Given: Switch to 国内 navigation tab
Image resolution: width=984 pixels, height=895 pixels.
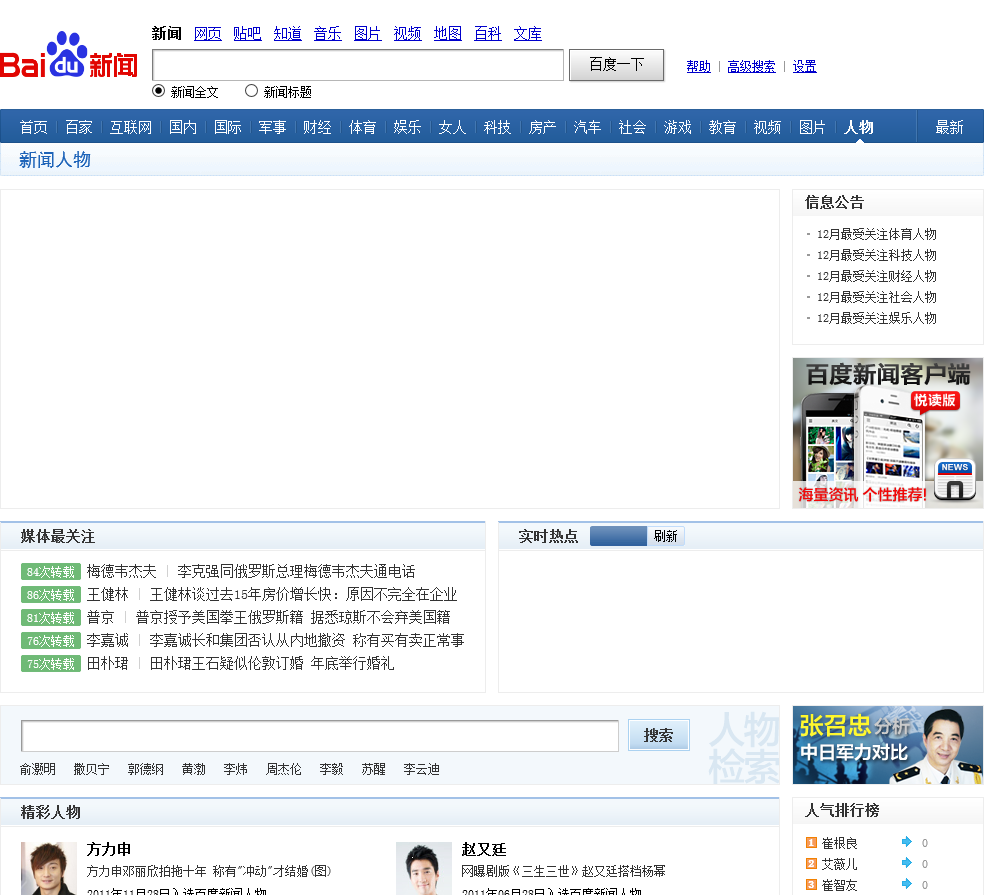Looking at the screenshot, I should [x=183, y=127].
